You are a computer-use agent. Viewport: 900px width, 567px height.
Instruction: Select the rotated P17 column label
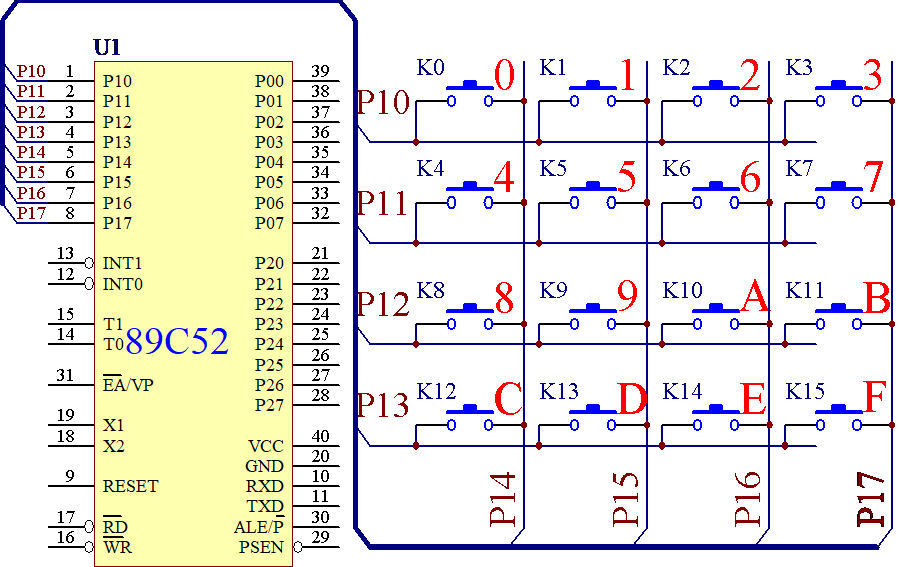871,500
